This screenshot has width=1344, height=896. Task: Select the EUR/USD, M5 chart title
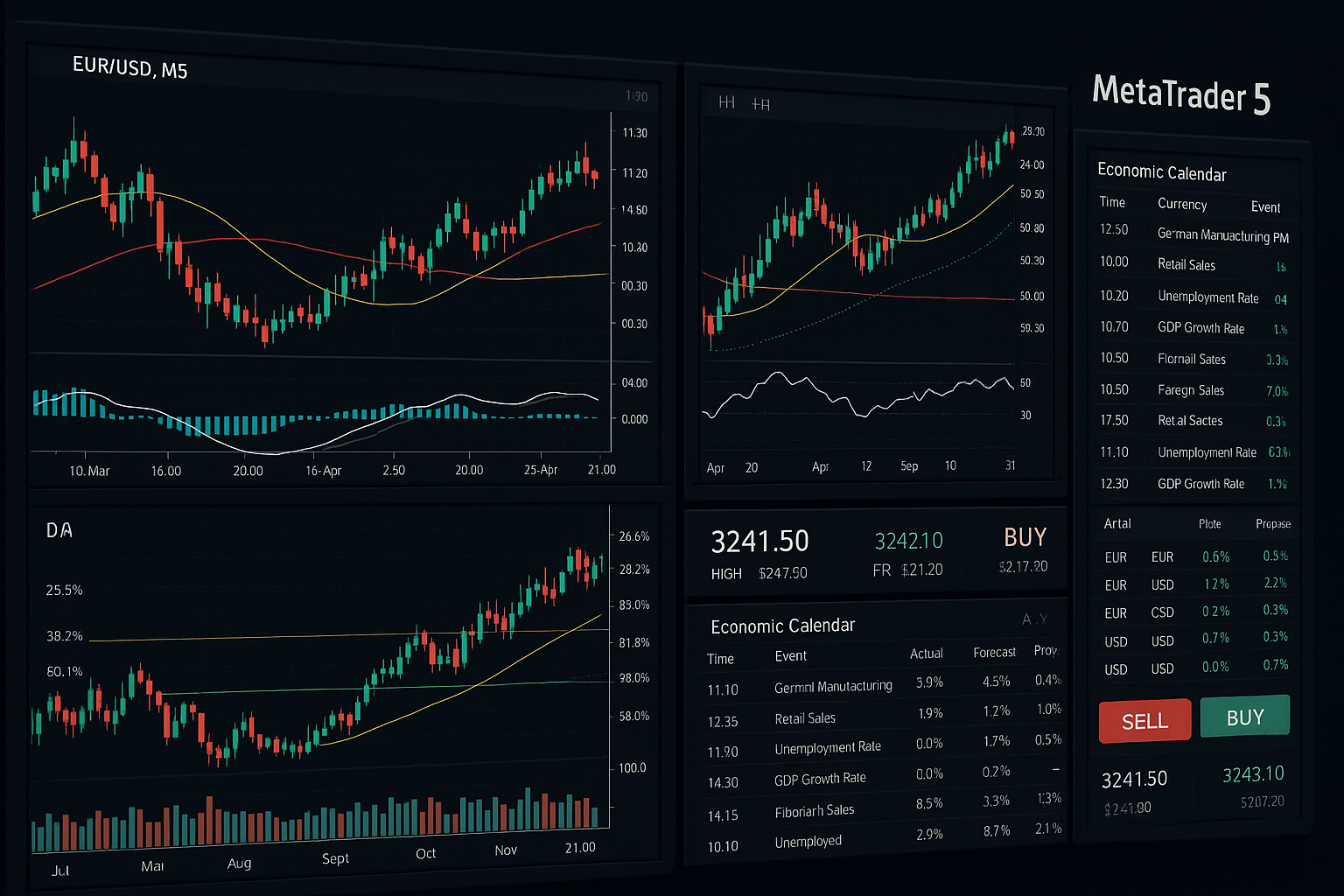click(129, 67)
